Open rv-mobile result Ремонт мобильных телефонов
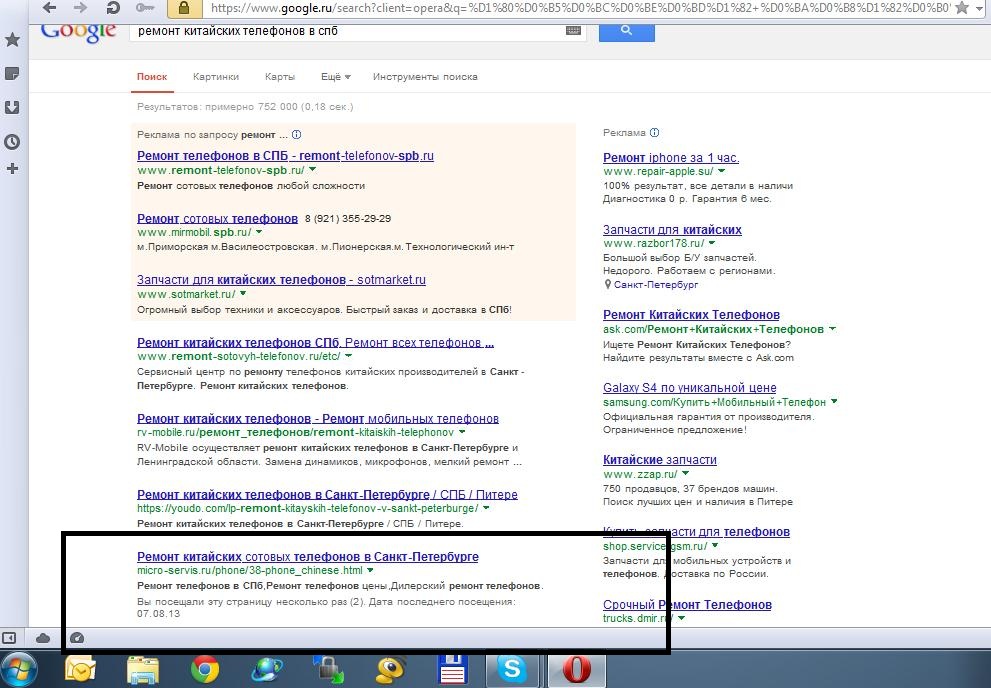Screen dimensions: 991x688 click(x=318, y=418)
